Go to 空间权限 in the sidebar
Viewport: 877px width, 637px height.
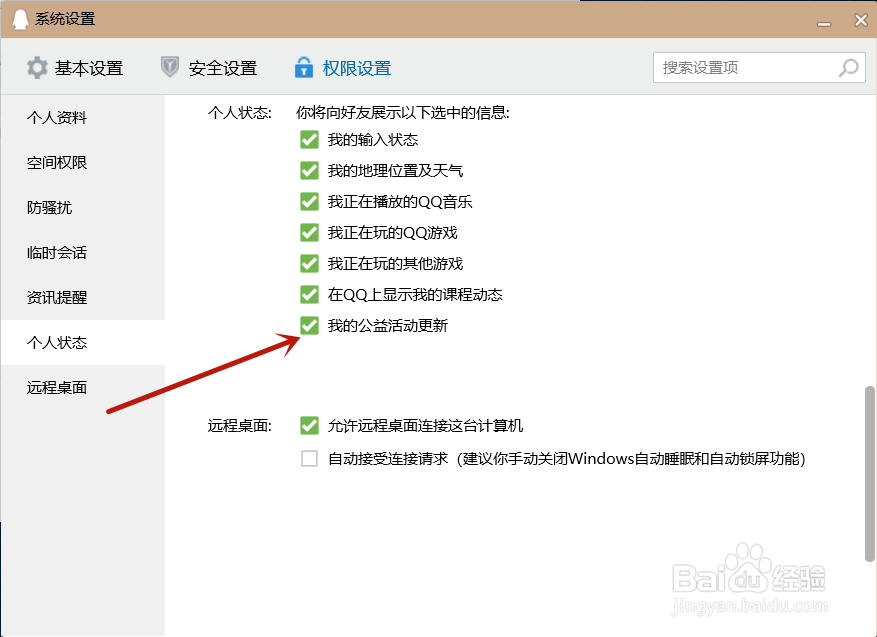tap(83, 163)
